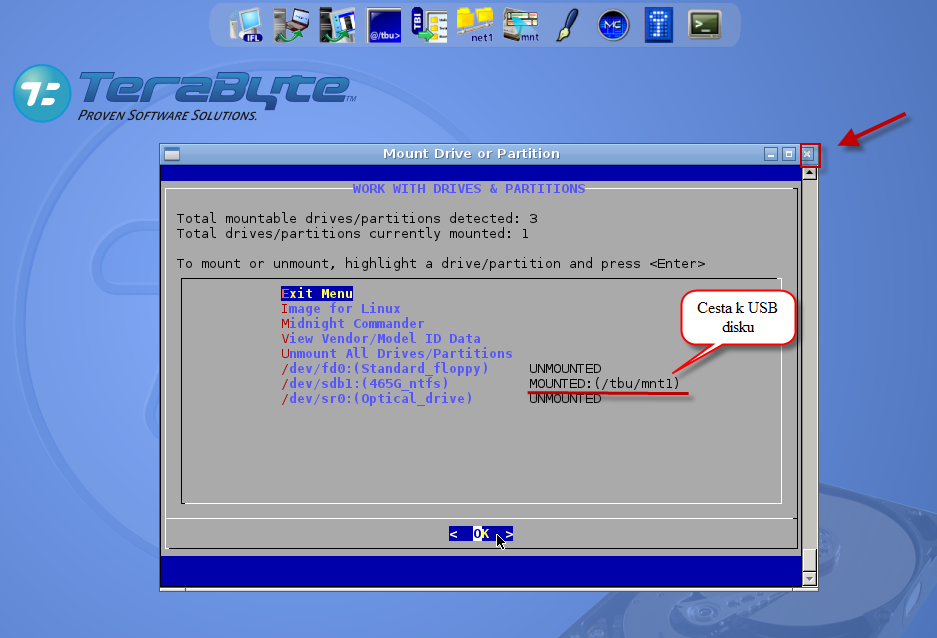Click the UNMOUNTED status beside /dev/fd0
The image size is (937, 638).
(x=565, y=369)
